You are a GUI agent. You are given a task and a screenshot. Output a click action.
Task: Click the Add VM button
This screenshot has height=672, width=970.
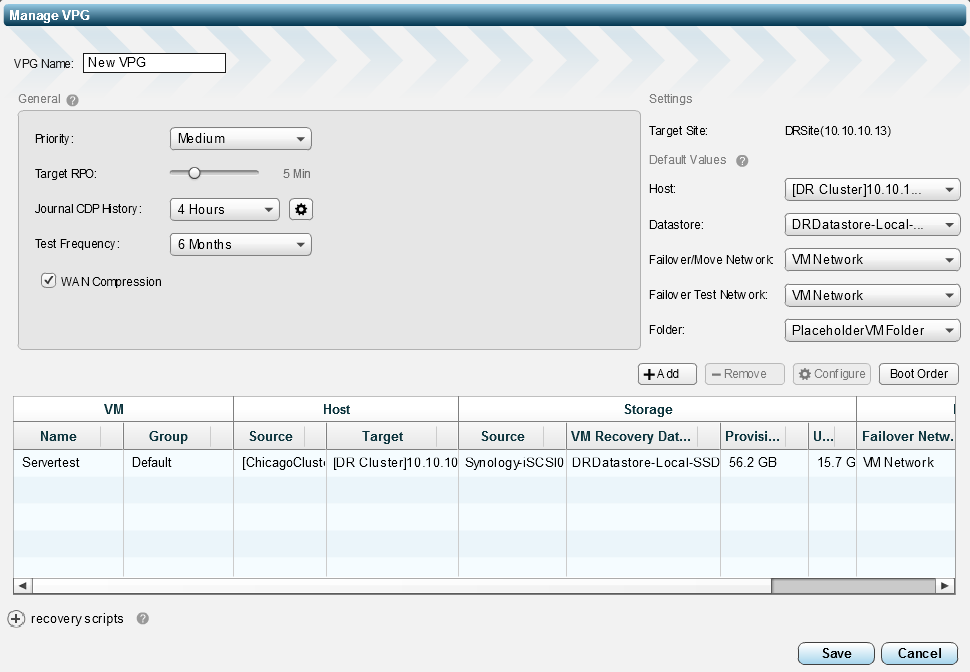coord(666,374)
